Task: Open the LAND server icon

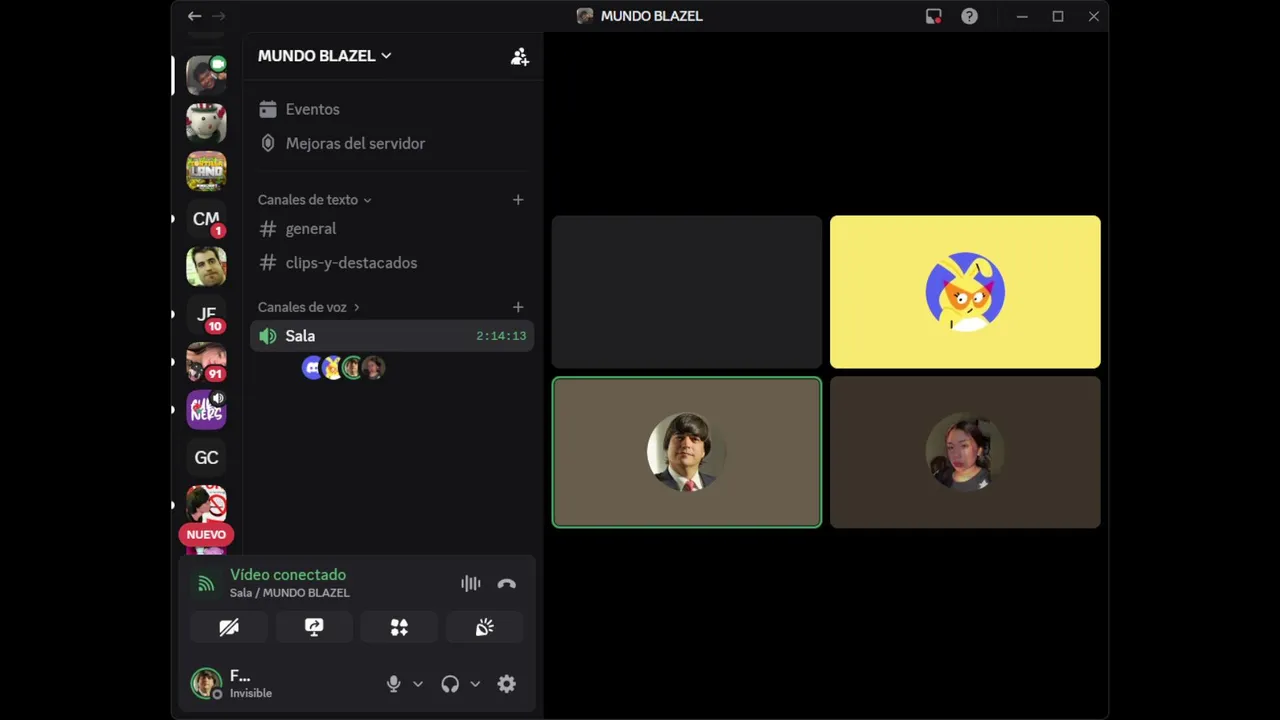Action: pos(206,171)
